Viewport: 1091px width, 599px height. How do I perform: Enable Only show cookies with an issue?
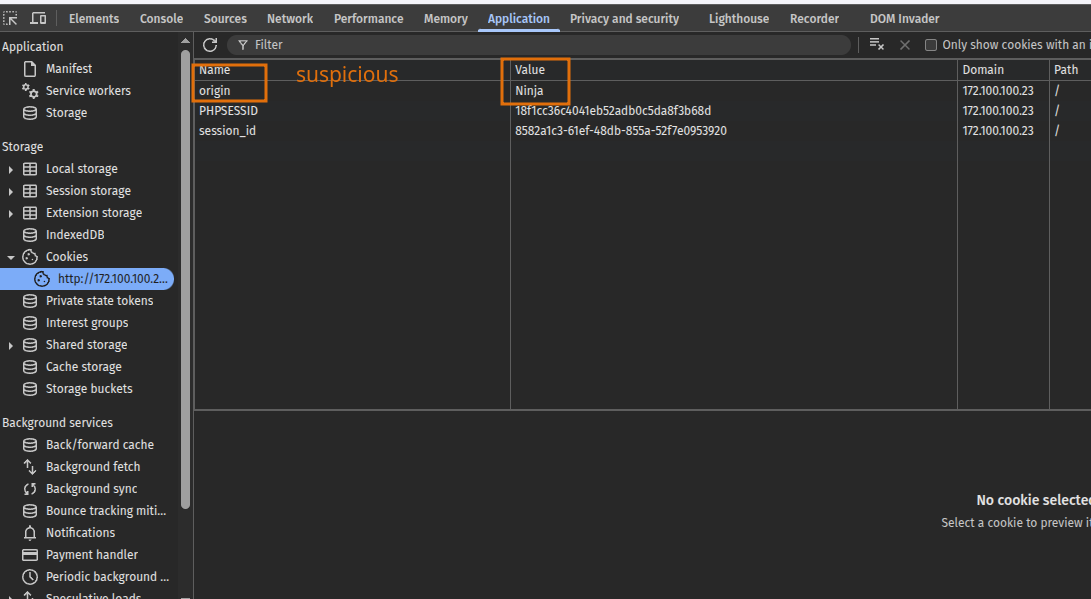(x=931, y=45)
